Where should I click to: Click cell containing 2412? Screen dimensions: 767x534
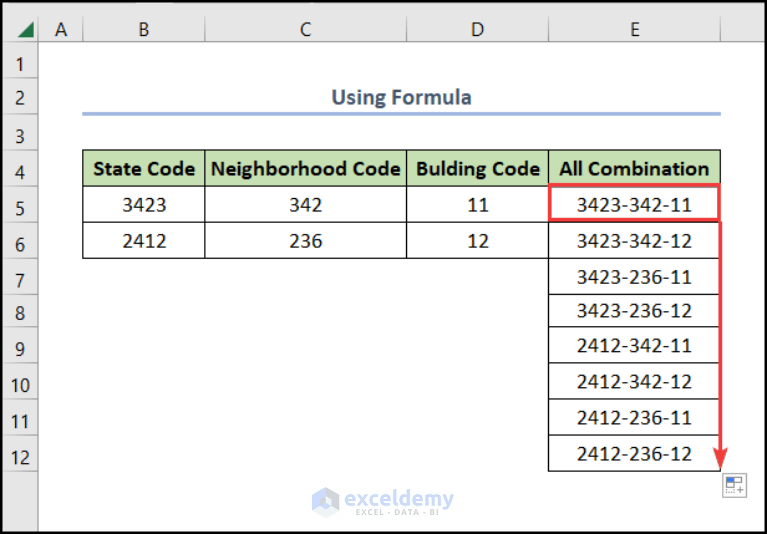pos(144,241)
